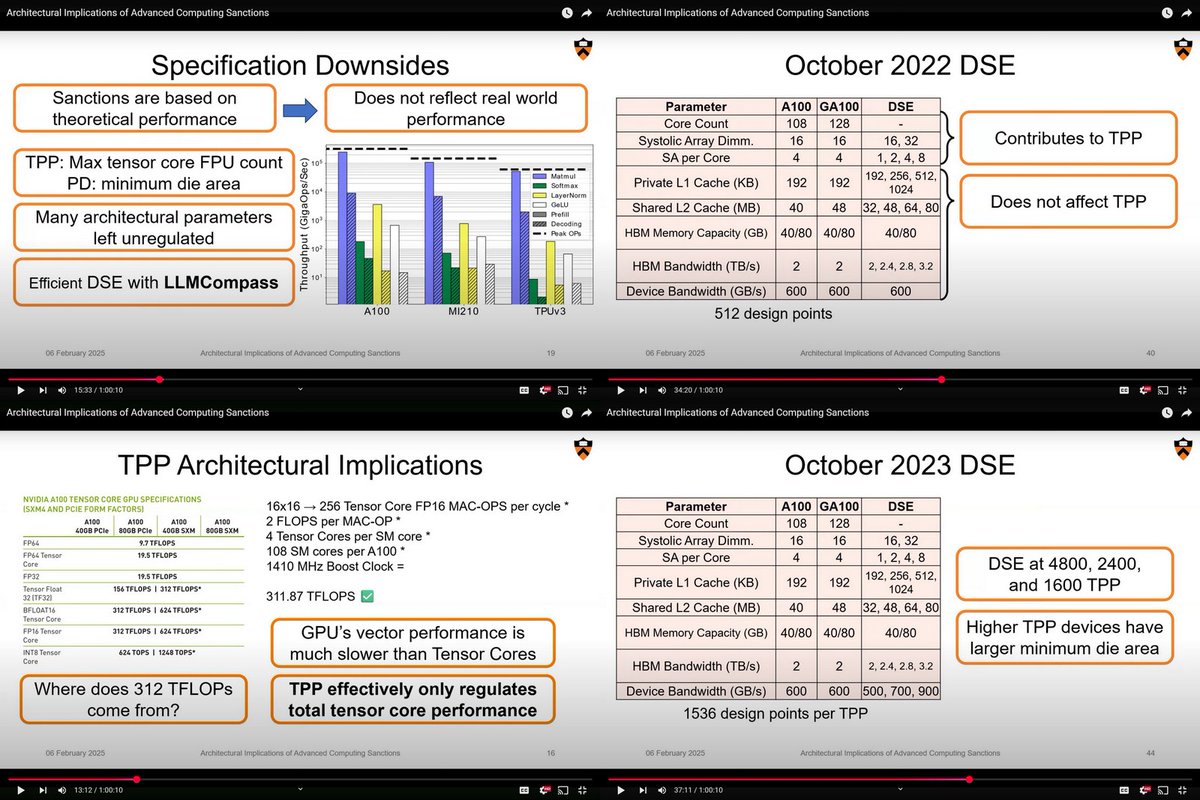Play the video paused at 13:12
The height and width of the screenshot is (800, 1200).
tap(20, 790)
